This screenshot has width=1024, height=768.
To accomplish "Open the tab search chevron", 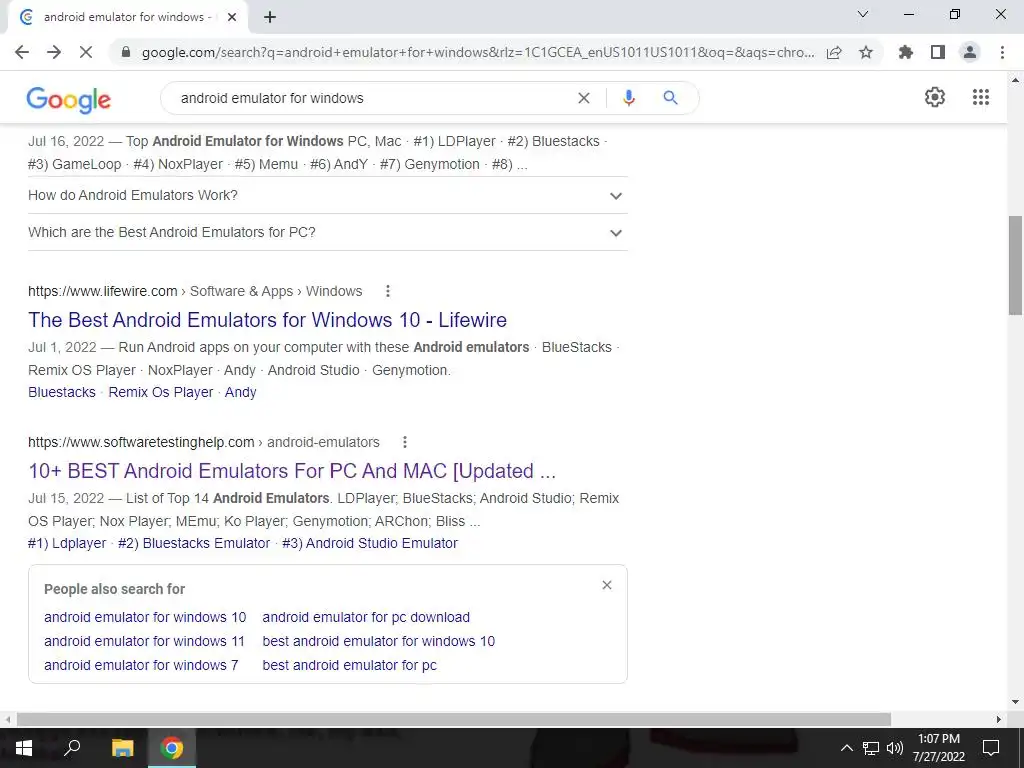I will (x=863, y=14).
